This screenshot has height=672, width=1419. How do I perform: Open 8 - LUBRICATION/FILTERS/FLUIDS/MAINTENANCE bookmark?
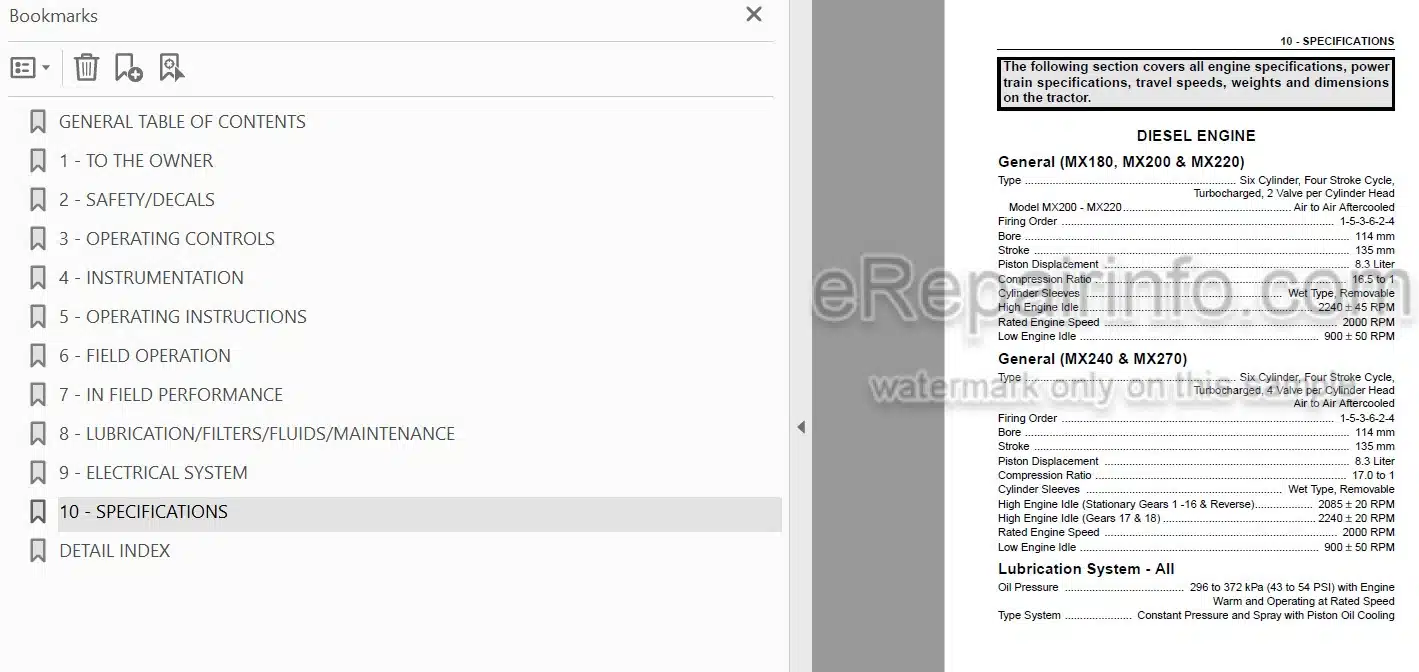pyautogui.click(x=257, y=434)
